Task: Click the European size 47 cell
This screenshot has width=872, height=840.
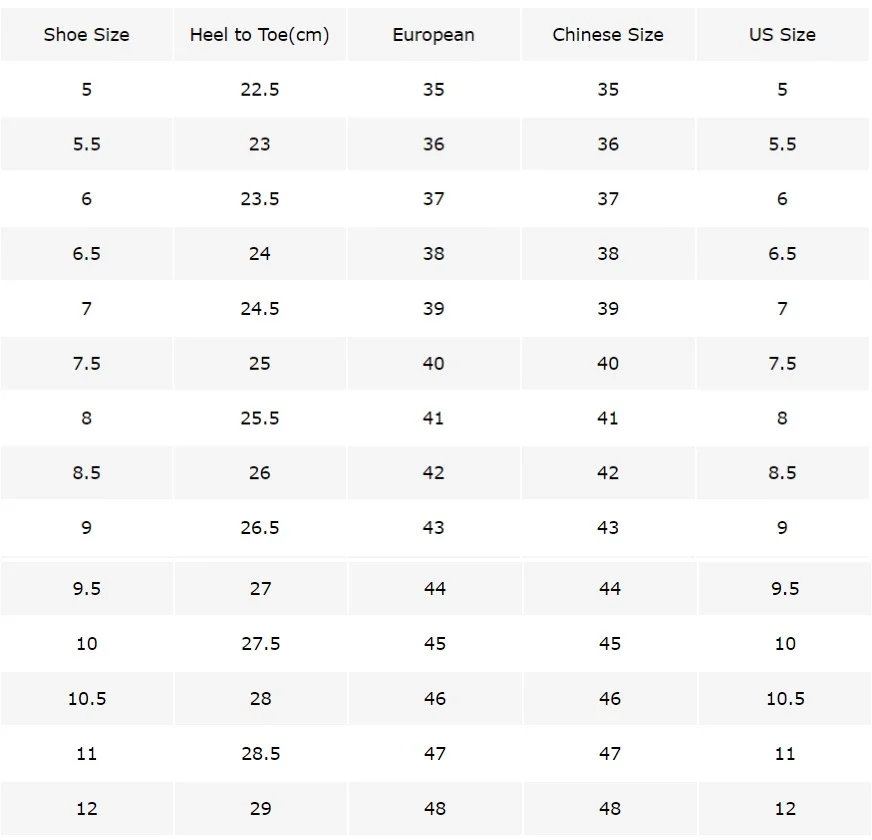Action: point(434,753)
